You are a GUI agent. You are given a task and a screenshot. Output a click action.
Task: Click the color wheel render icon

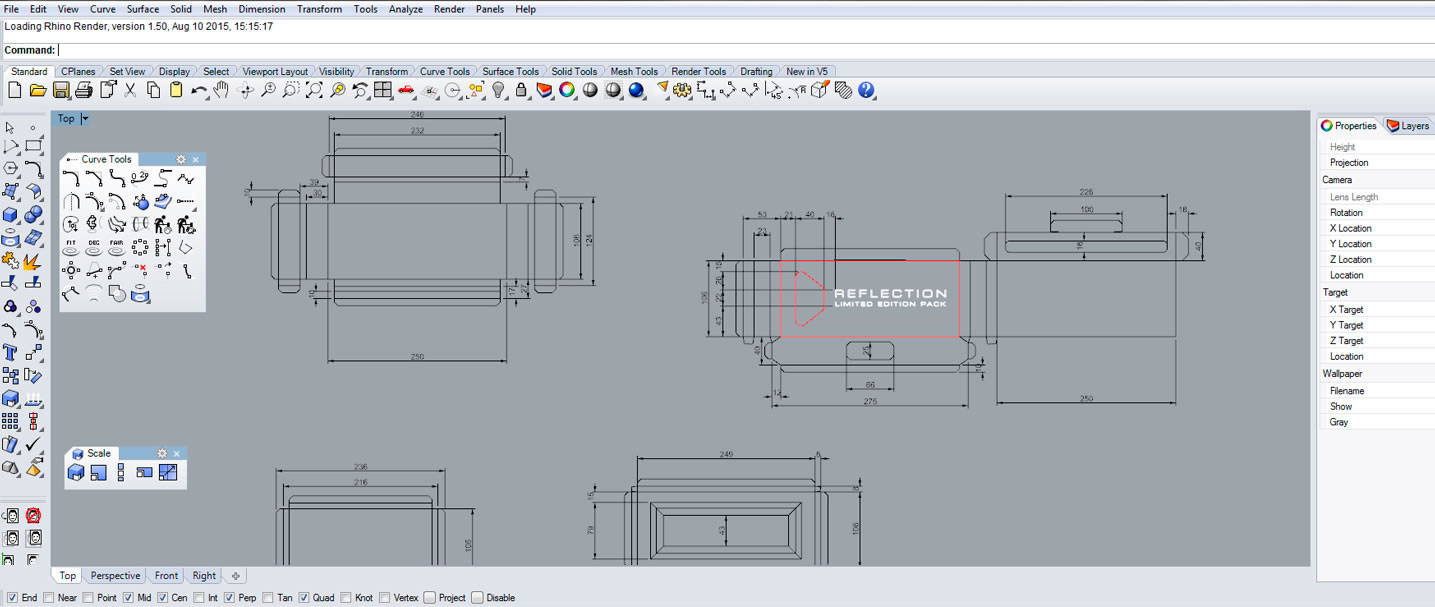567,90
